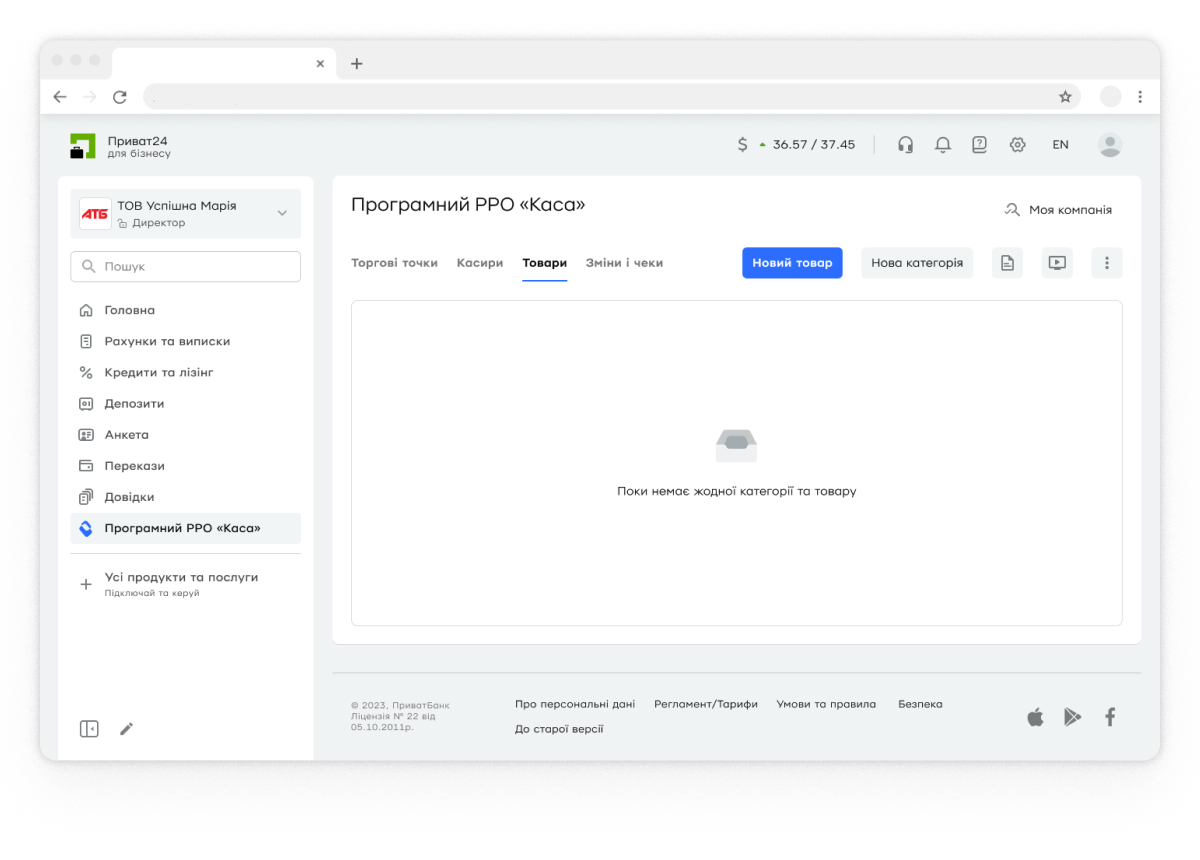This screenshot has width=1200, height=860.
Task: Click the Пошук search field
Action: pyautogui.click(x=185, y=267)
